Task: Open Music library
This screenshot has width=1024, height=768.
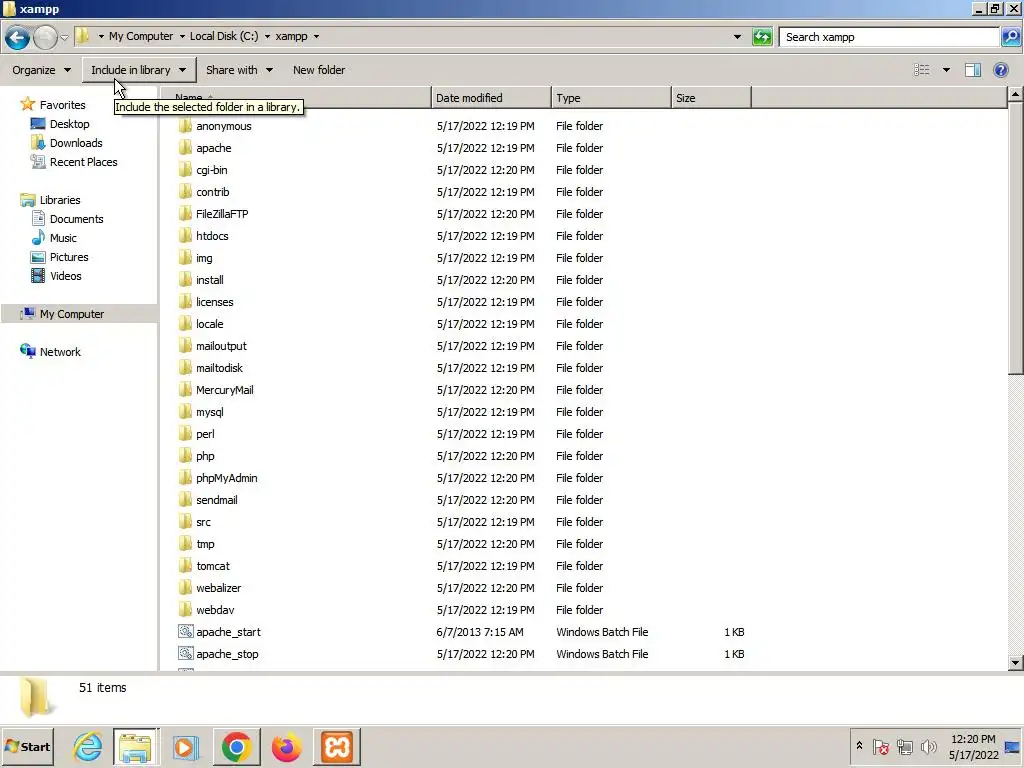Action: coord(63,238)
